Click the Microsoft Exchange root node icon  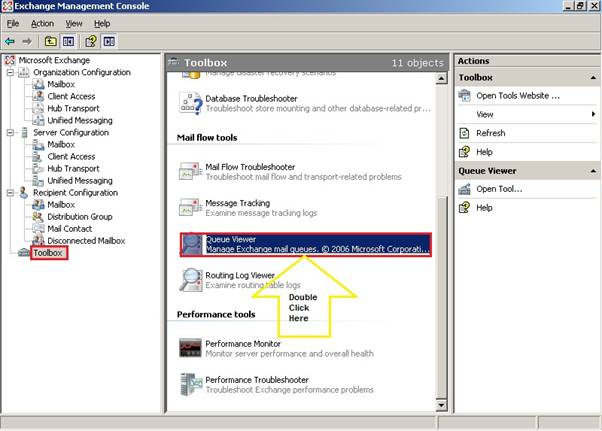[x=10, y=60]
